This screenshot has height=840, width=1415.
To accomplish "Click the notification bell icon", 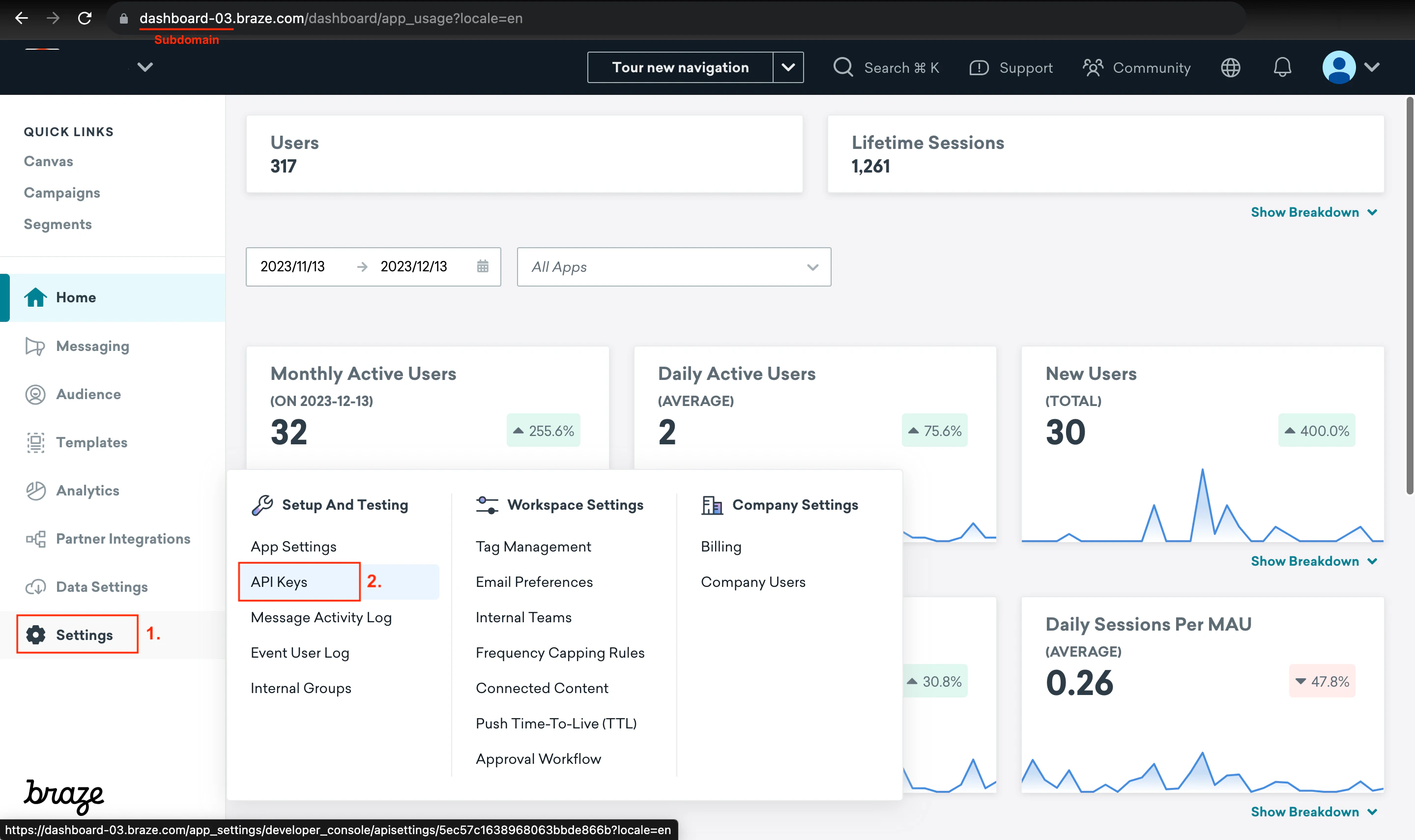I will tap(1282, 67).
